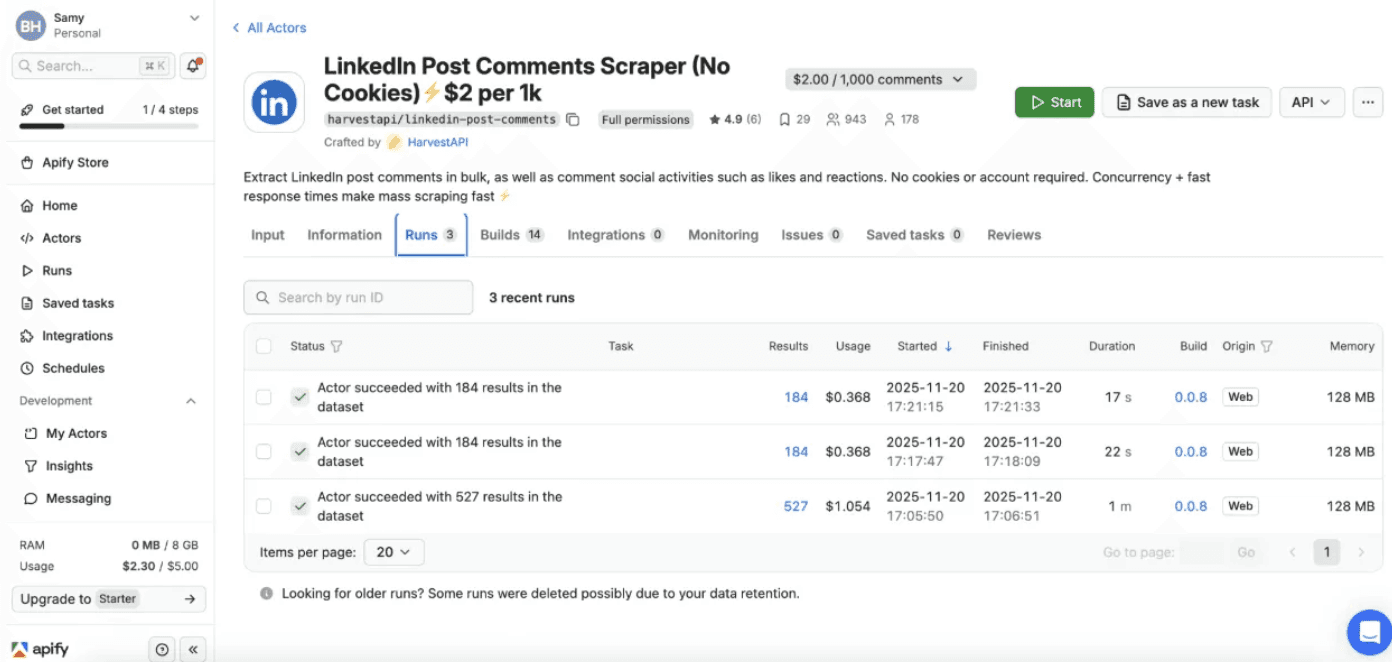The image size is (1392, 662).
Task: Sort by Started arrow icon
Action: (948, 346)
